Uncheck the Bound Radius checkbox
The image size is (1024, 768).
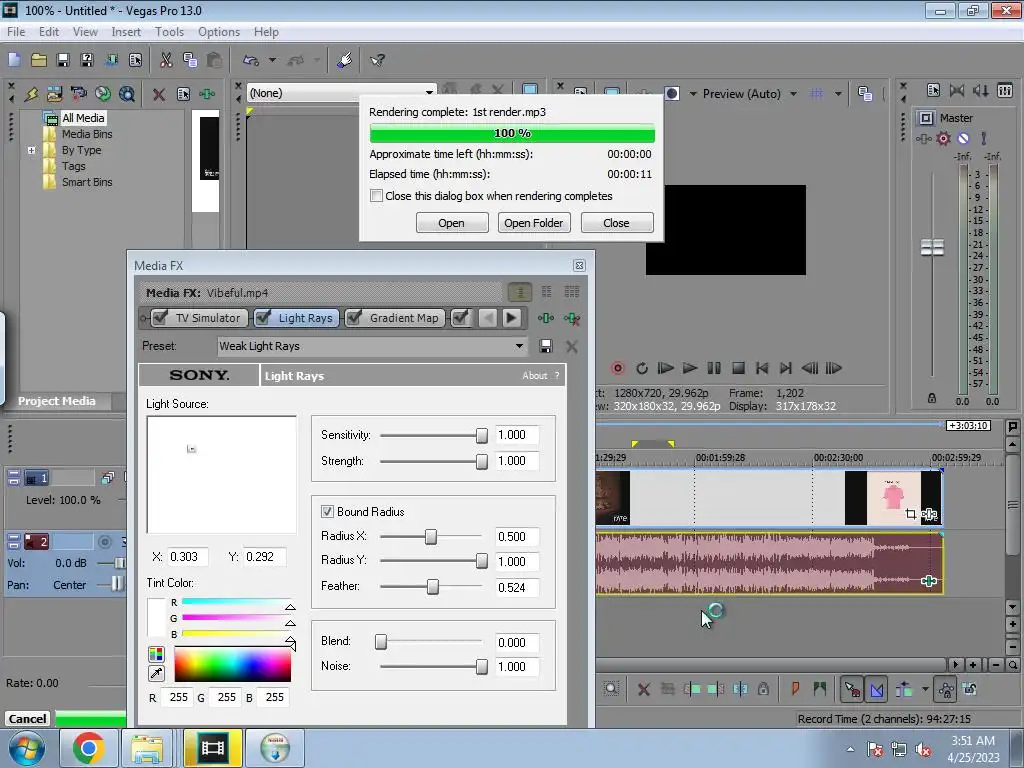327,511
